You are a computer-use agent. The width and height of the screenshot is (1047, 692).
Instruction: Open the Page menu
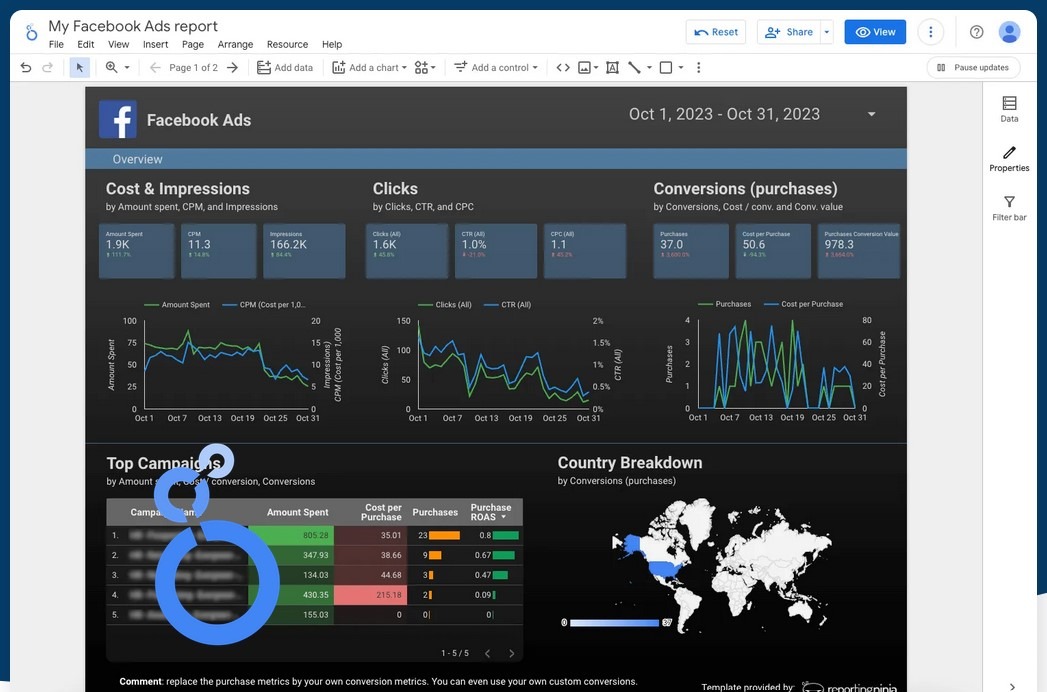(192, 44)
